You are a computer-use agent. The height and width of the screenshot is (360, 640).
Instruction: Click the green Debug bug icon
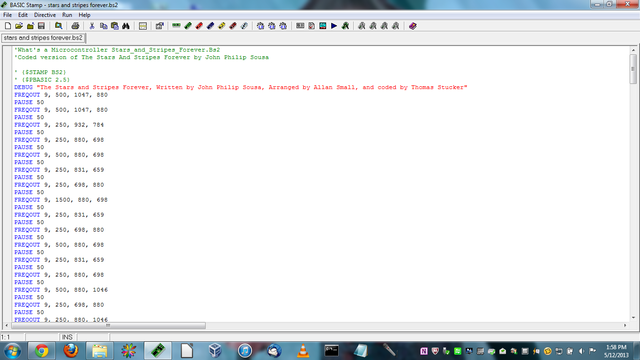tap(345, 26)
